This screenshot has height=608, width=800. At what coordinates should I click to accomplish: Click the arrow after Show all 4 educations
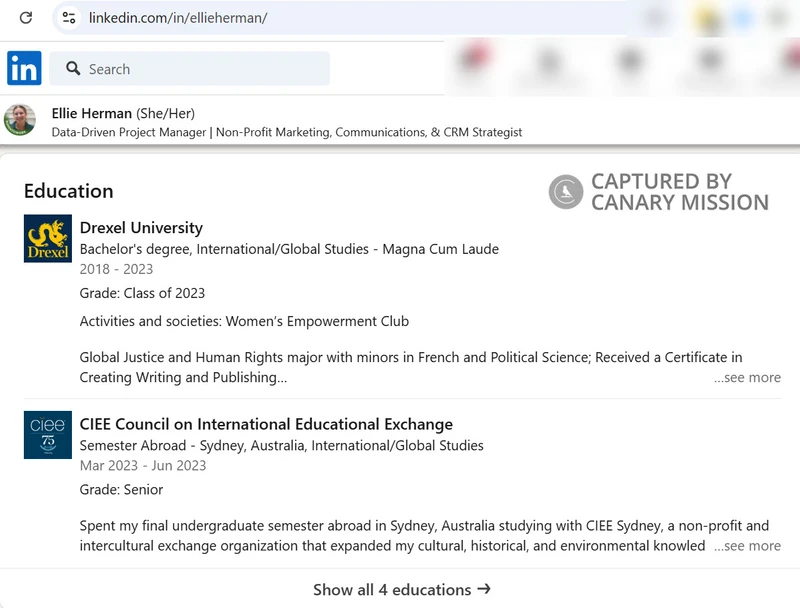click(484, 589)
